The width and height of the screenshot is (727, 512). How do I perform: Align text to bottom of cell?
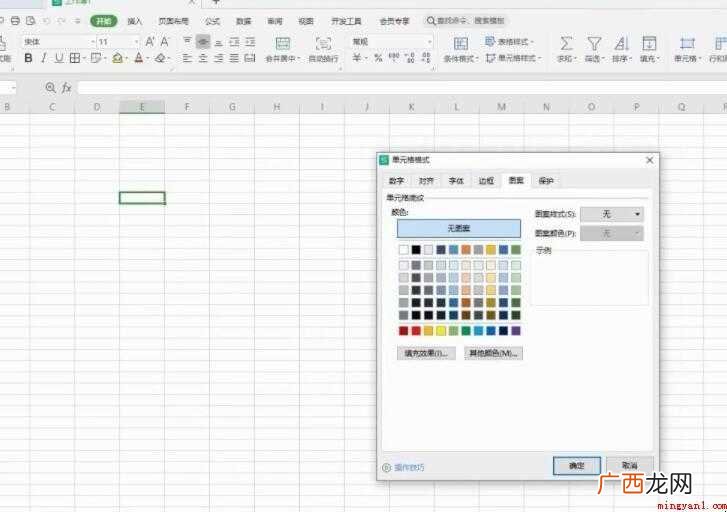[218, 42]
